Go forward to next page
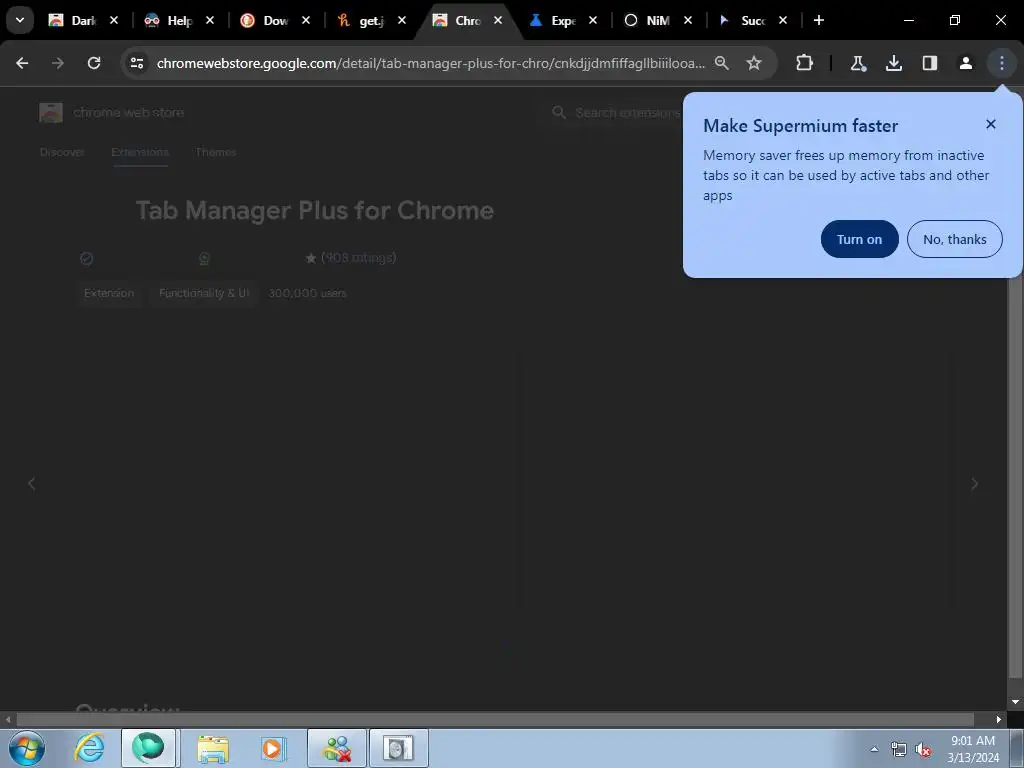This screenshot has width=1024, height=768. pyautogui.click(x=58, y=63)
